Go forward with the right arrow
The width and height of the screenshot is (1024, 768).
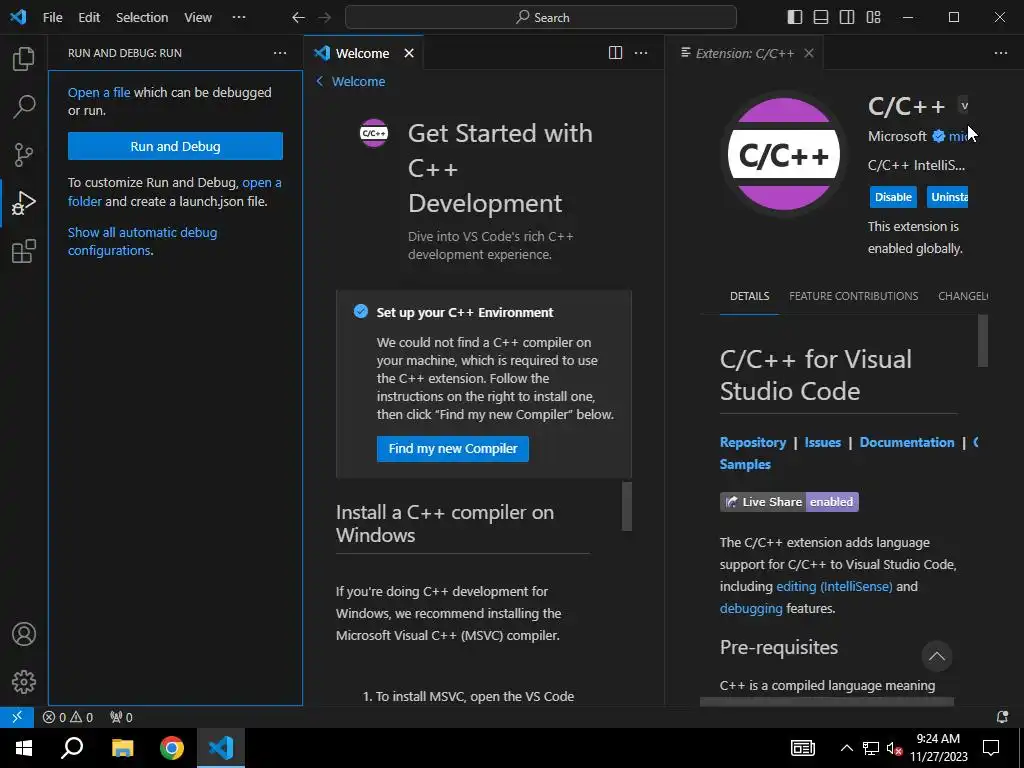(324, 18)
